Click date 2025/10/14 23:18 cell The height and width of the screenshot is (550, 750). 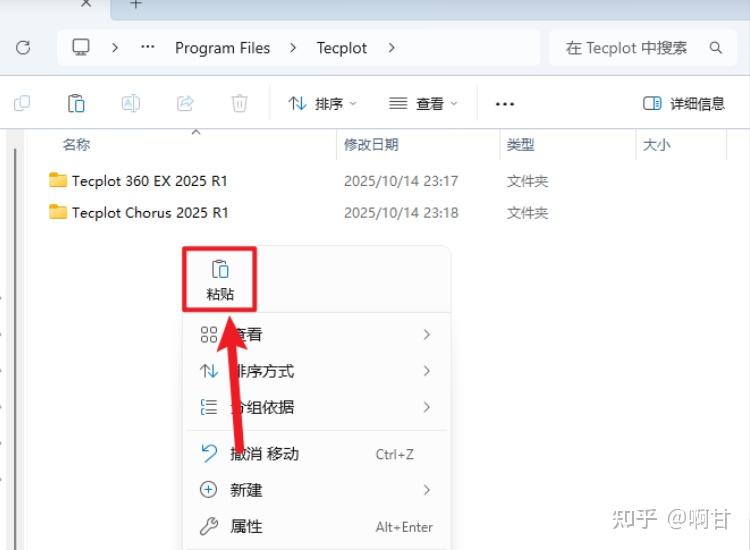(401, 212)
